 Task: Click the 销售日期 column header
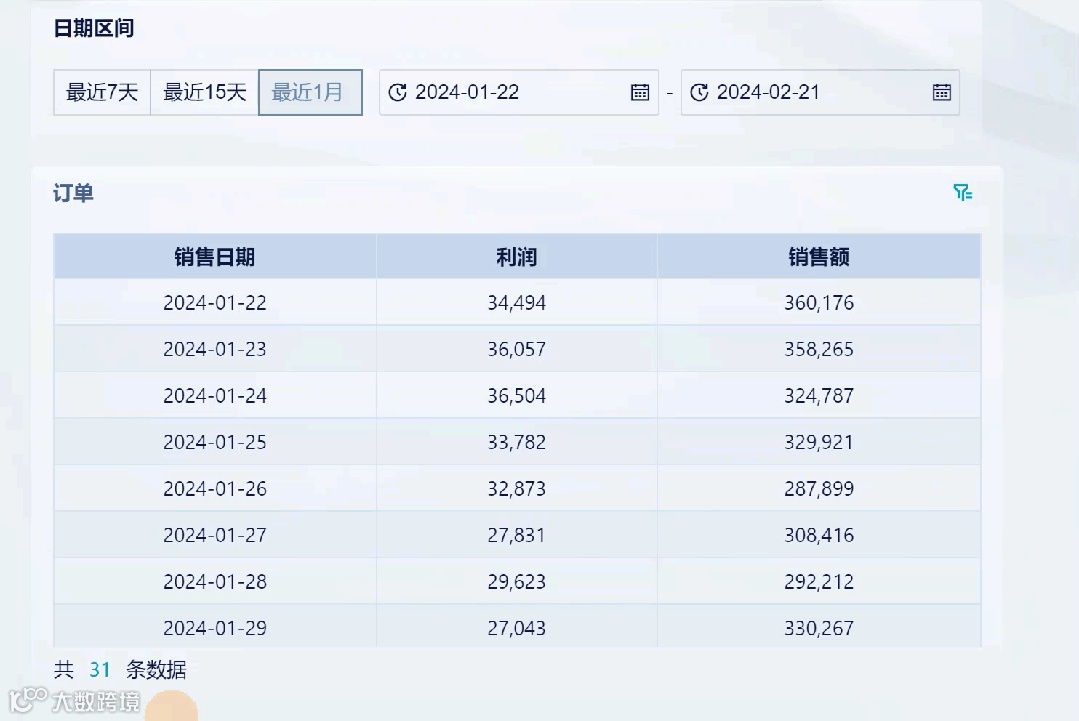215,257
